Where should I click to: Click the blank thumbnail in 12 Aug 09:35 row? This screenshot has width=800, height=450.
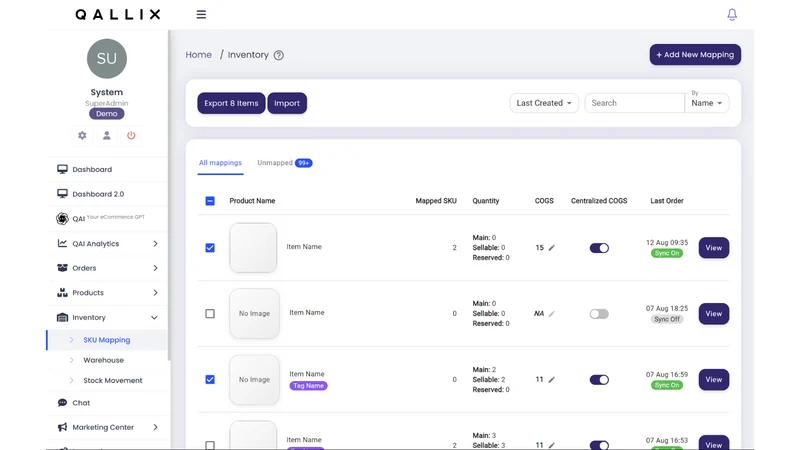pyautogui.click(x=253, y=247)
